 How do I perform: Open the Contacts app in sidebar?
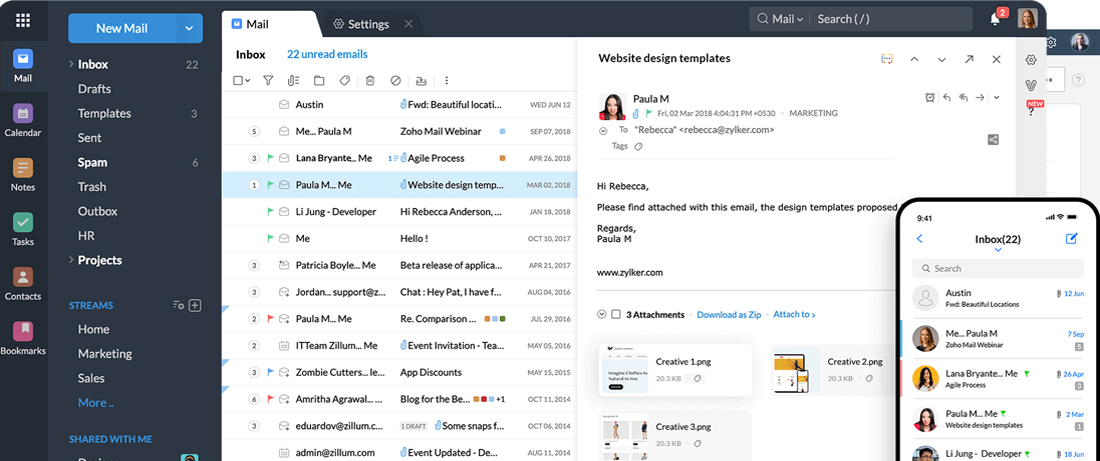(x=22, y=284)
